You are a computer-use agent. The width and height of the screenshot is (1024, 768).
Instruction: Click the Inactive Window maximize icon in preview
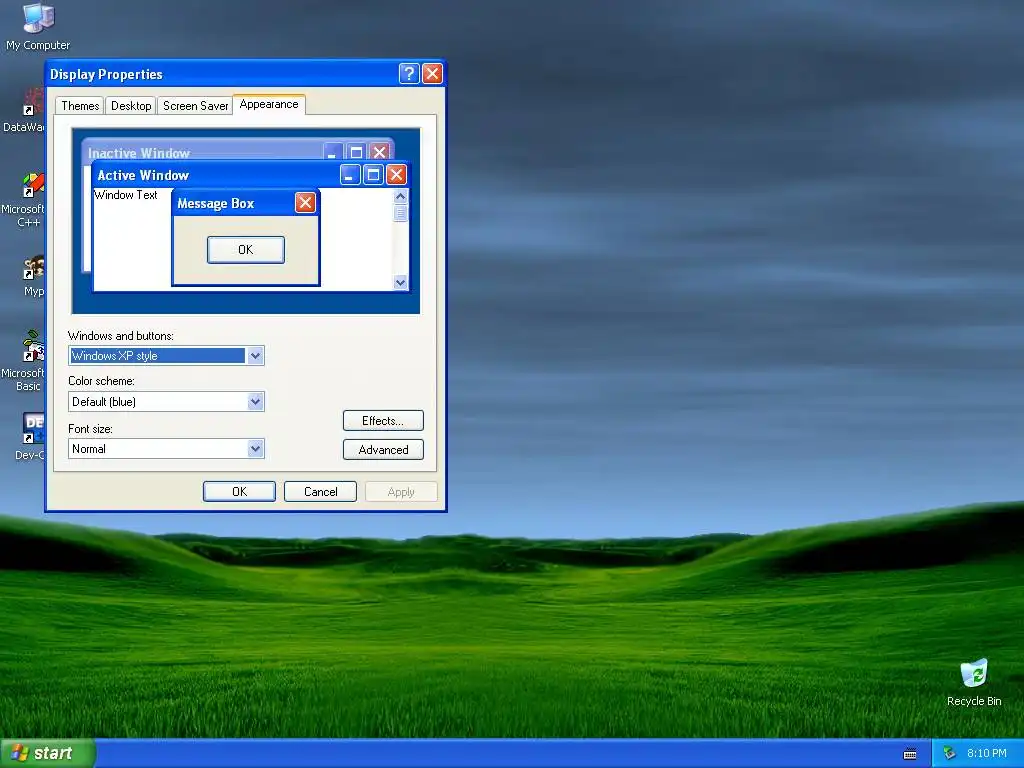click(357, 152)
